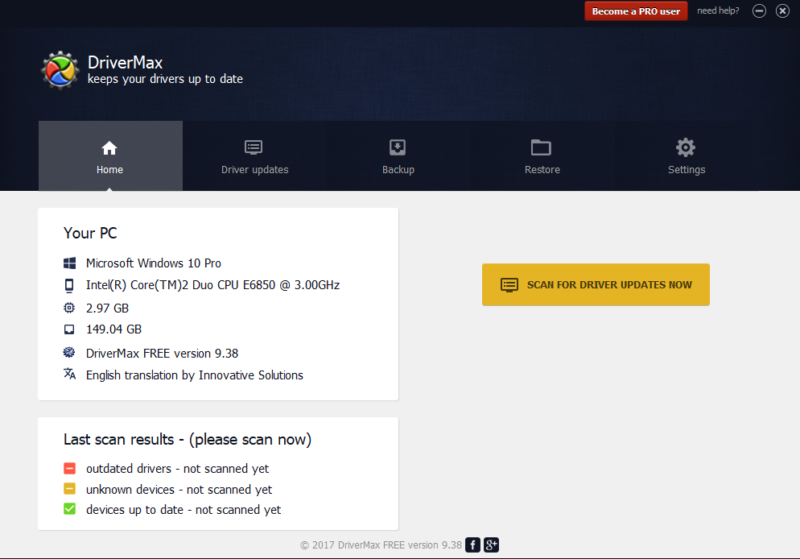Select the Microsoft Windows 10 Pro text
Image resolution: width=800 pixels, height=559 pixels.
pyautogui.click(x=154, y=263)
